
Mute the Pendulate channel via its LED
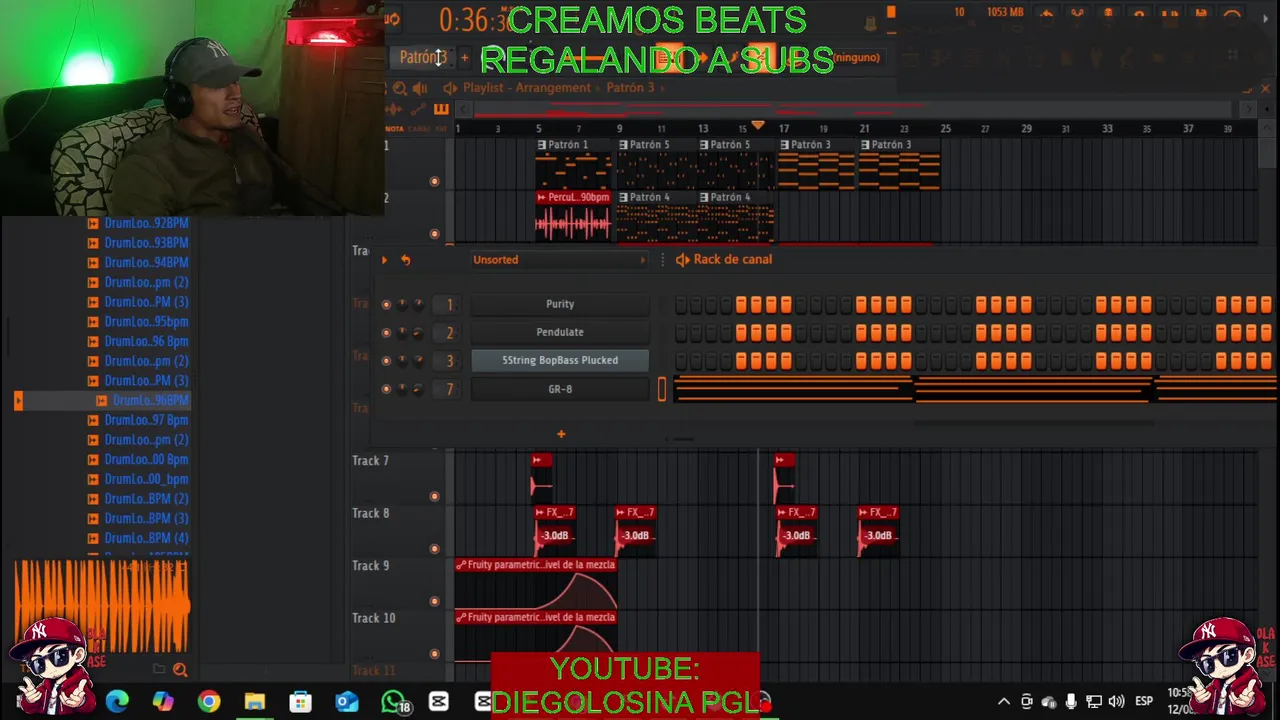point(386,332)
